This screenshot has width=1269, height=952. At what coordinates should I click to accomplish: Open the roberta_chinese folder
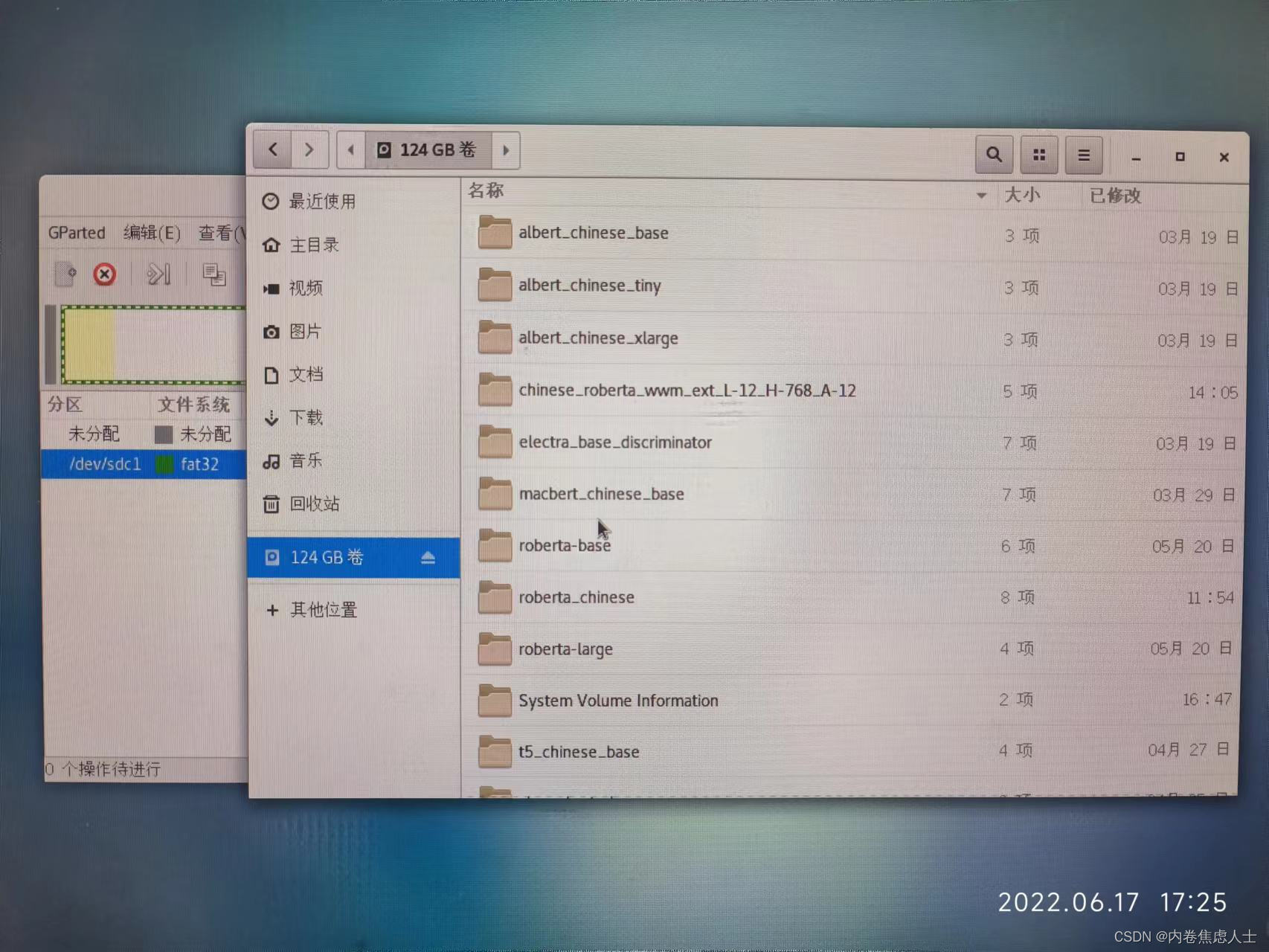coord(576,597)
